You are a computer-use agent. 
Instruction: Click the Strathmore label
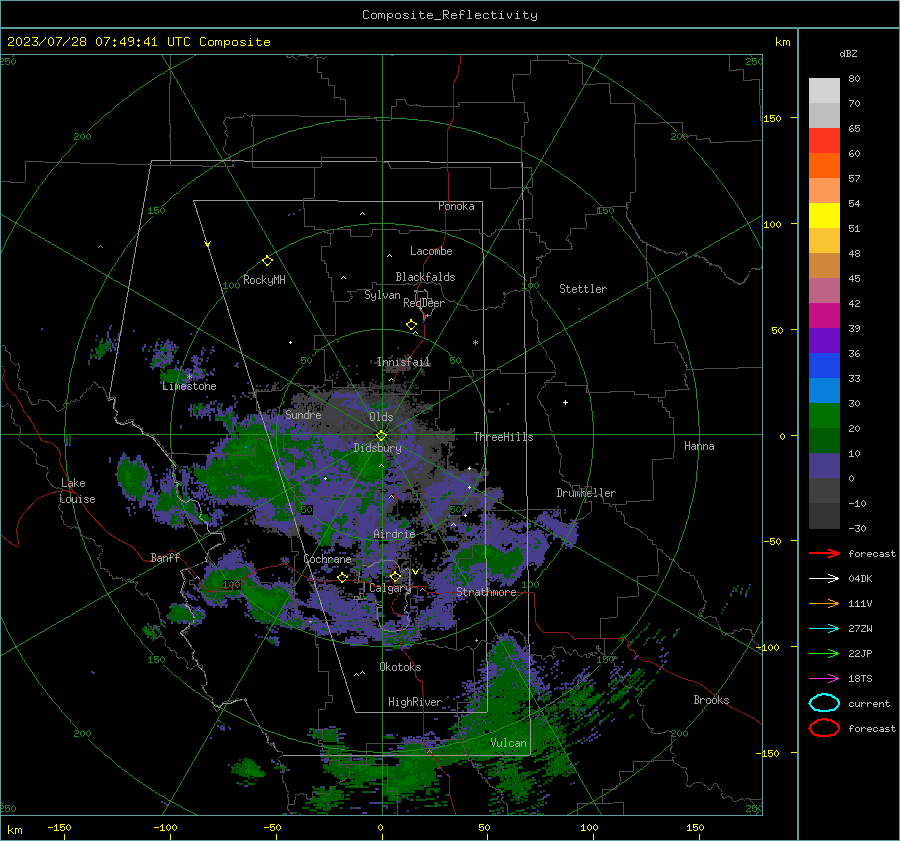tap(486, 592)
